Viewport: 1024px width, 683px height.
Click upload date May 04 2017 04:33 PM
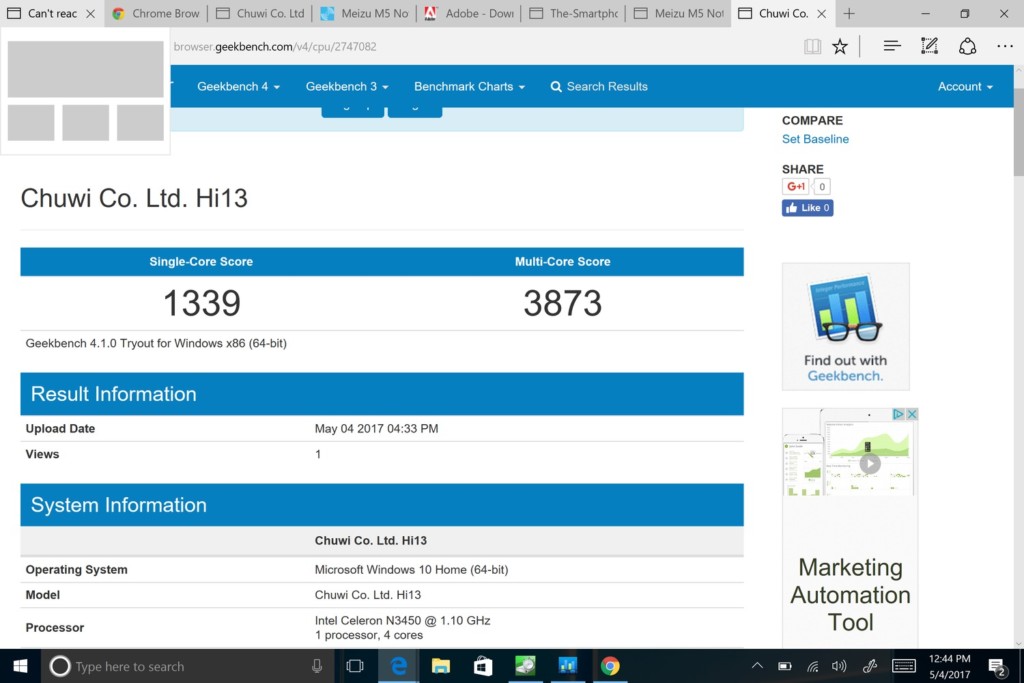coord(376,428)
